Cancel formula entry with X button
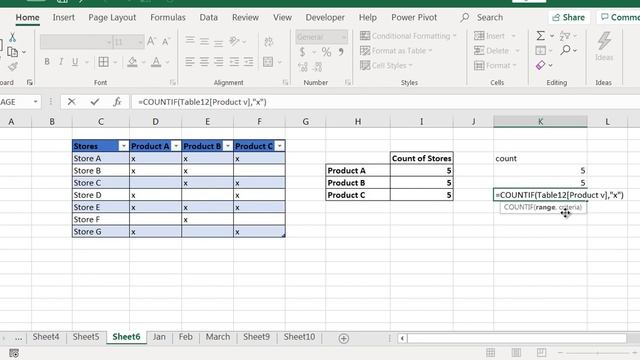 (71, 102)
